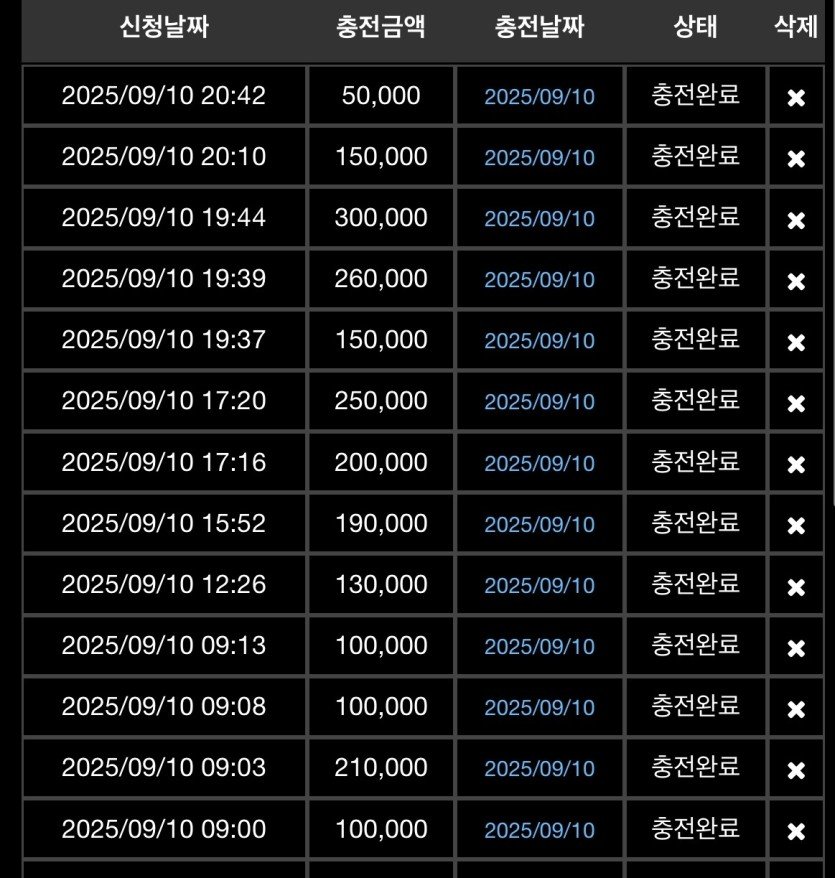
Task: Delete the 210,000 charge from 09:03
Action: coord(796,771)
